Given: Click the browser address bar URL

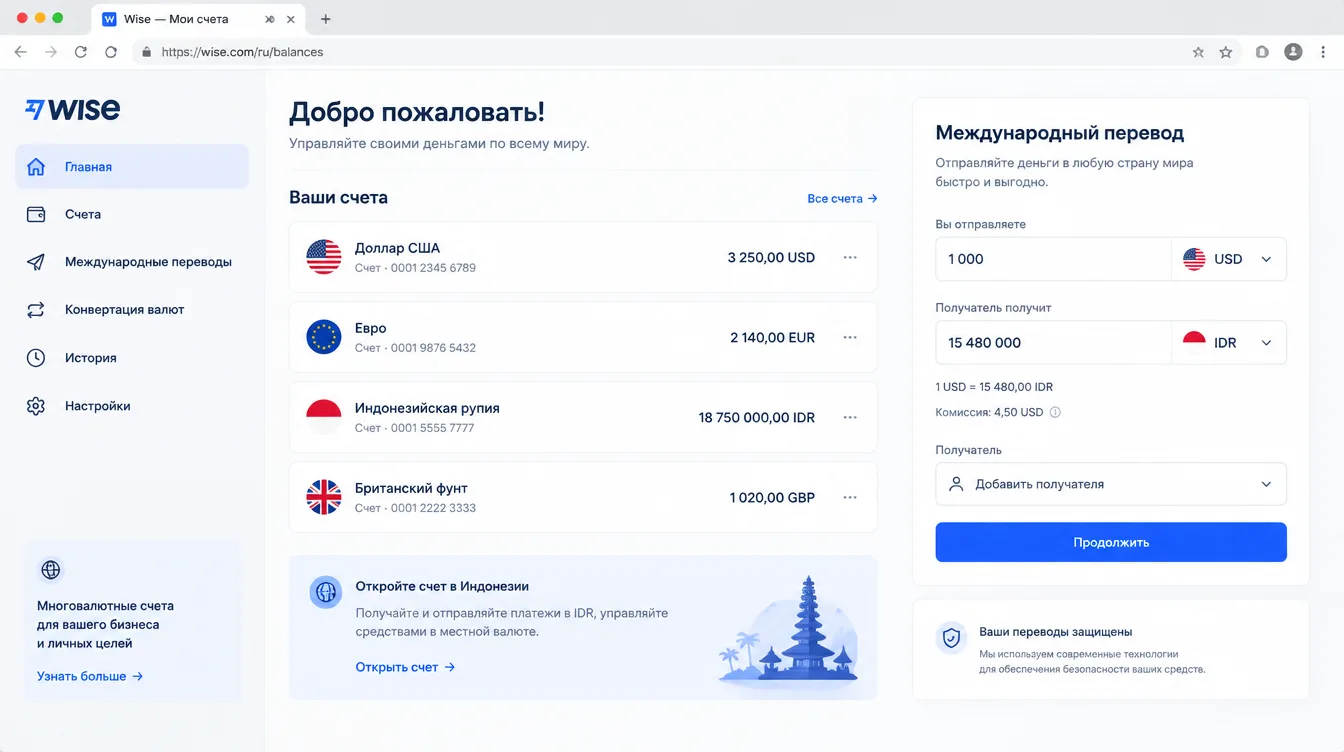Looking at the screenshot, I should 242,52.
